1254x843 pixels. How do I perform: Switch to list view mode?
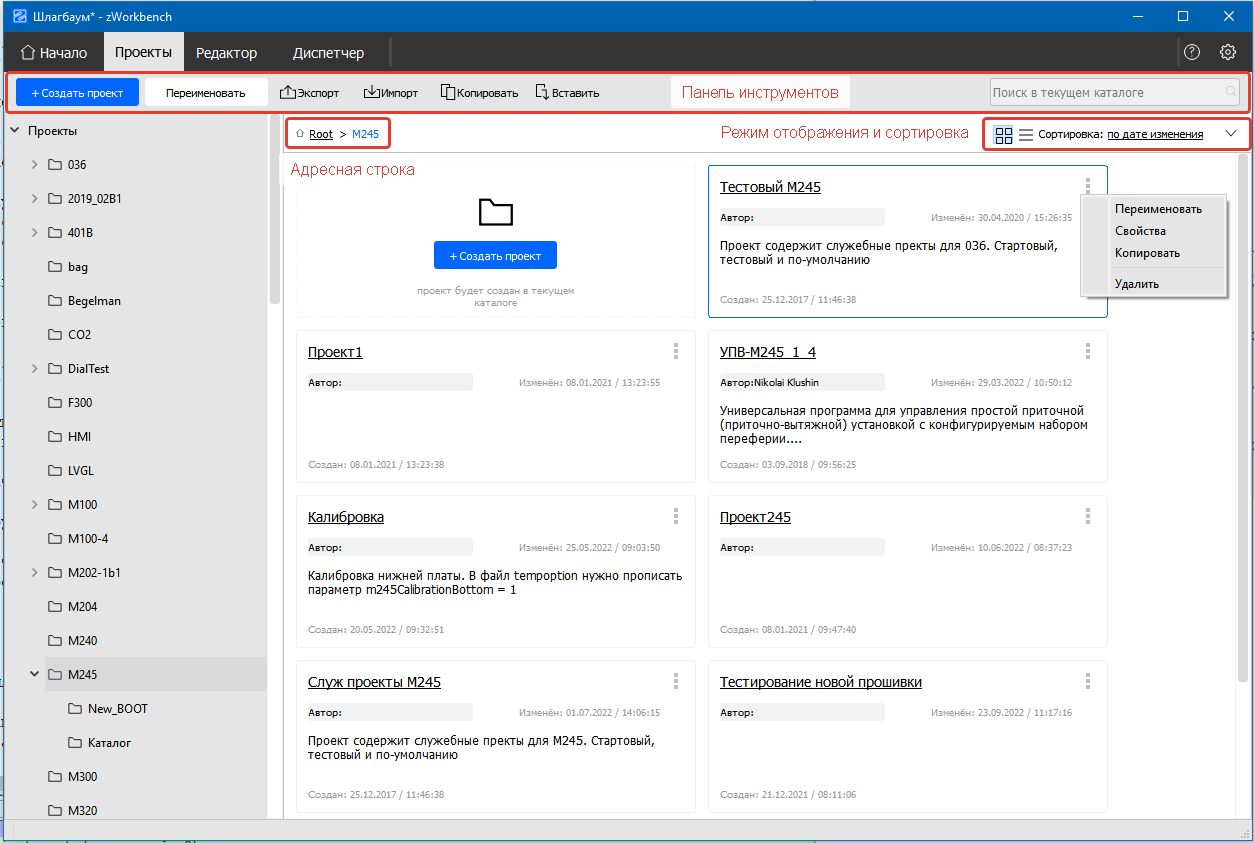point(1026,134)
